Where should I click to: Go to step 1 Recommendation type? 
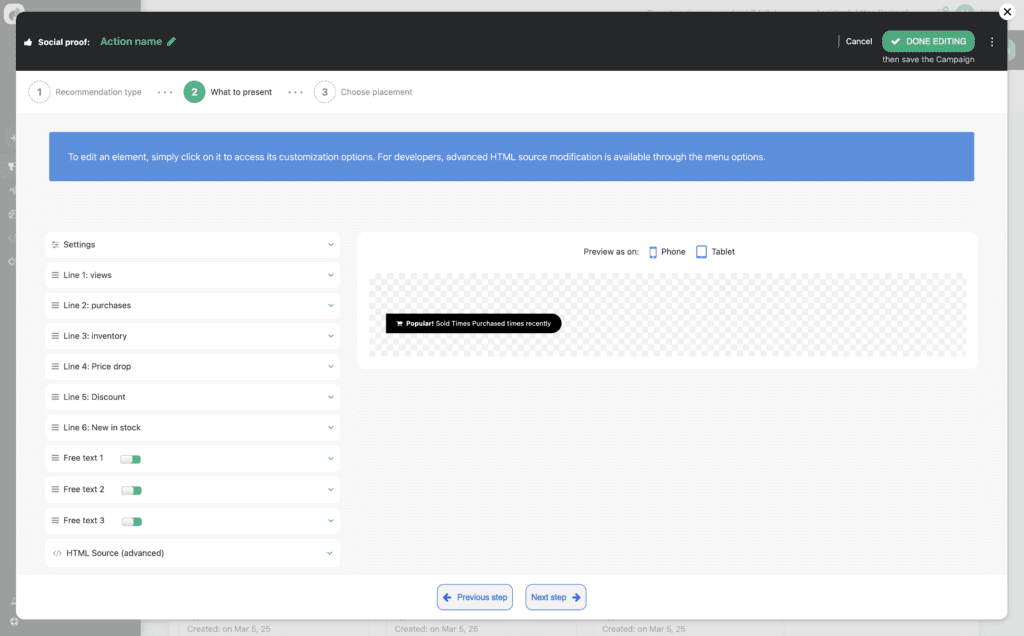point(85,92)
